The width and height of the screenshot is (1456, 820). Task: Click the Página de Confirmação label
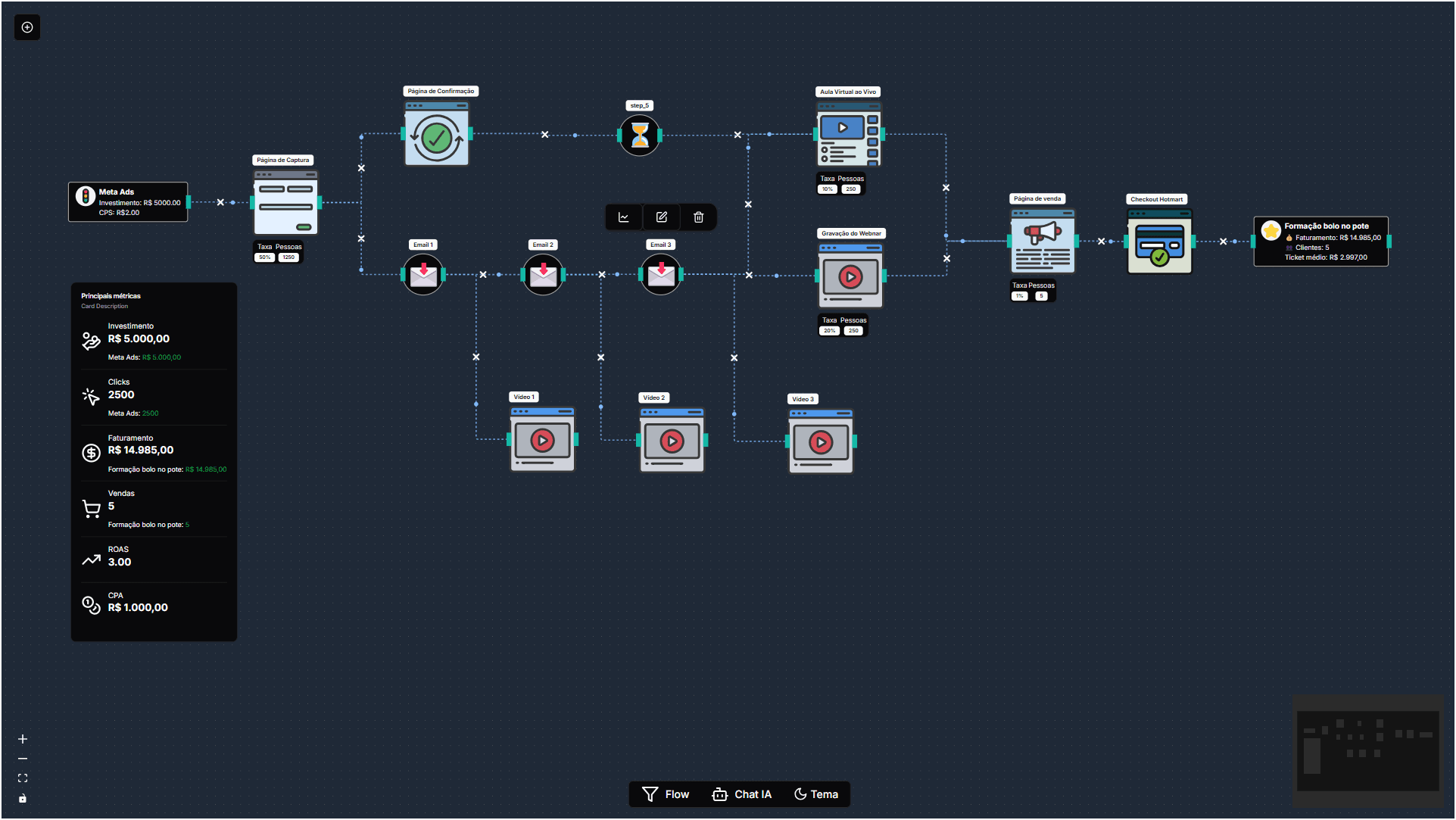[x=441, y=91]
